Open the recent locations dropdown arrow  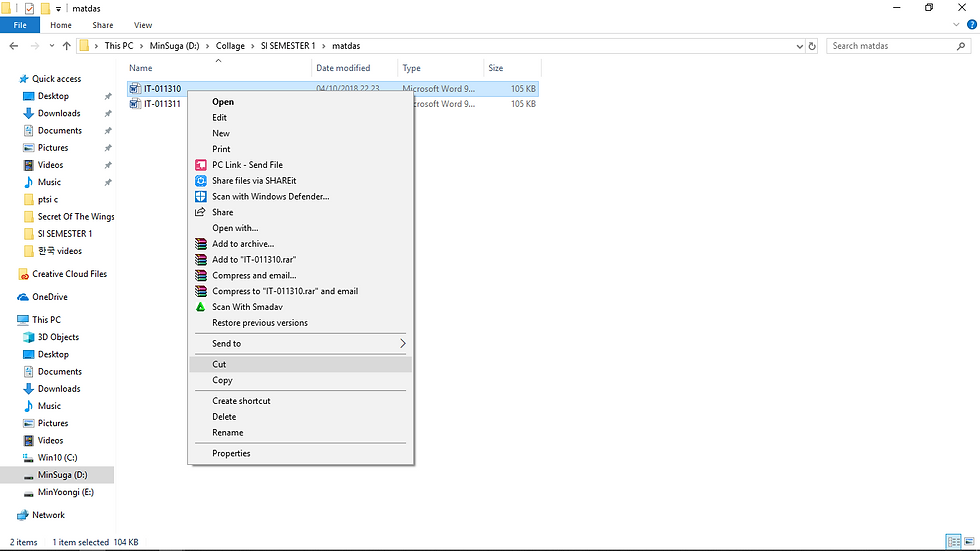pos(51,46)
